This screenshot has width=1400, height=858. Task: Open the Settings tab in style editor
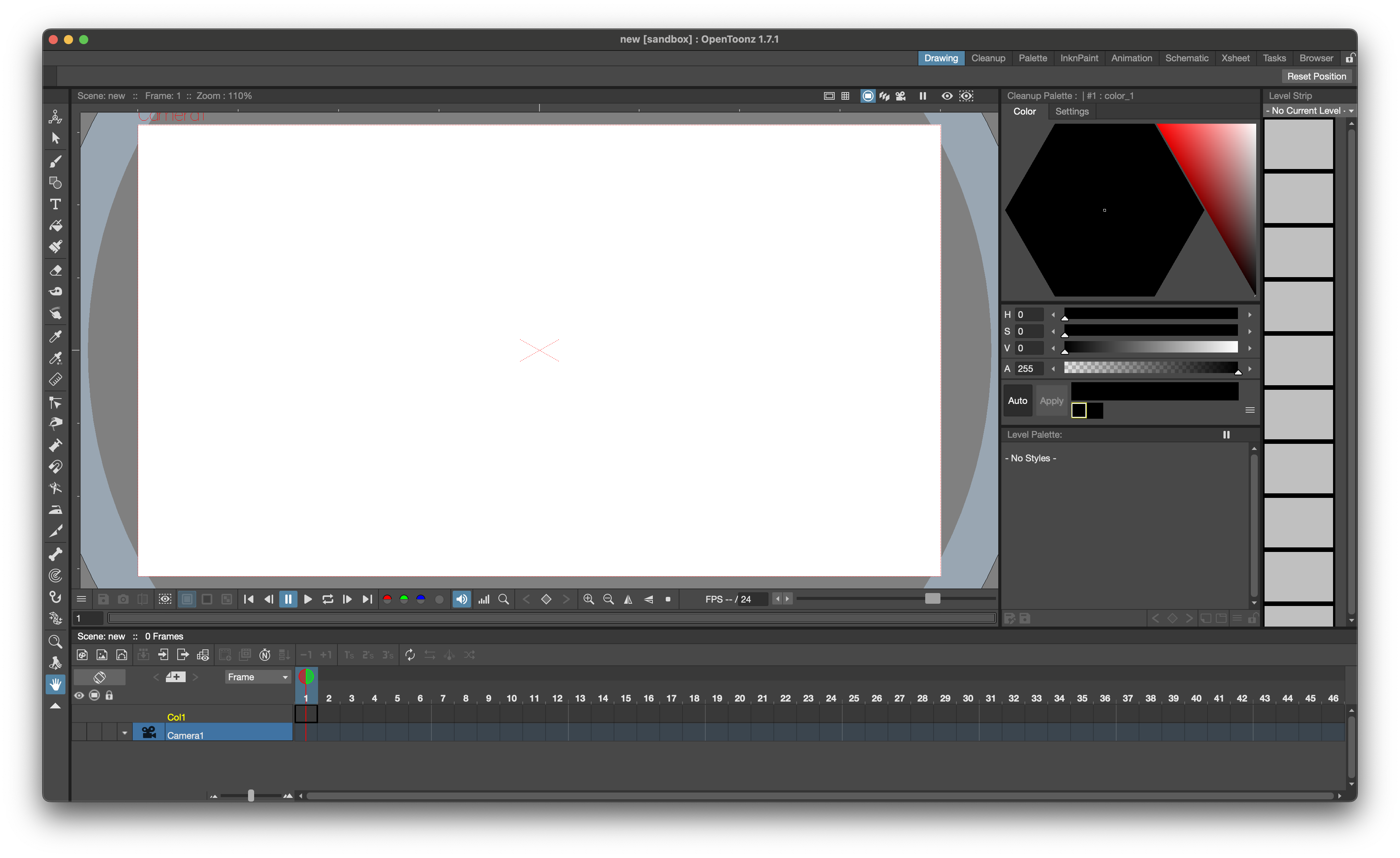[1072, 112]
